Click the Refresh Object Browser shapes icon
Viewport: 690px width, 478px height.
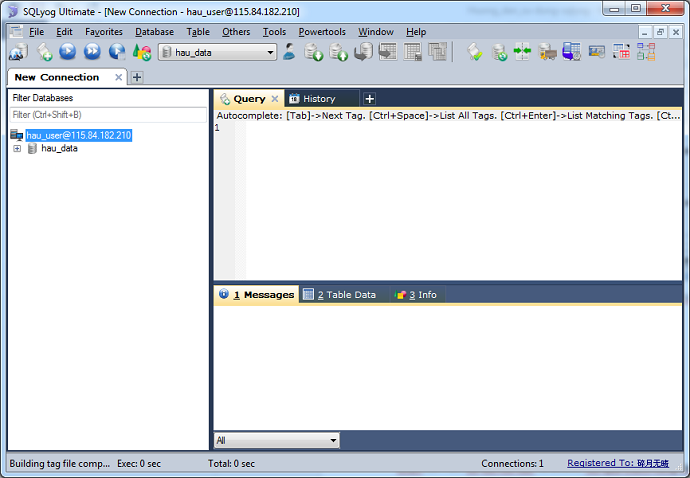click(x=142, y=52)
